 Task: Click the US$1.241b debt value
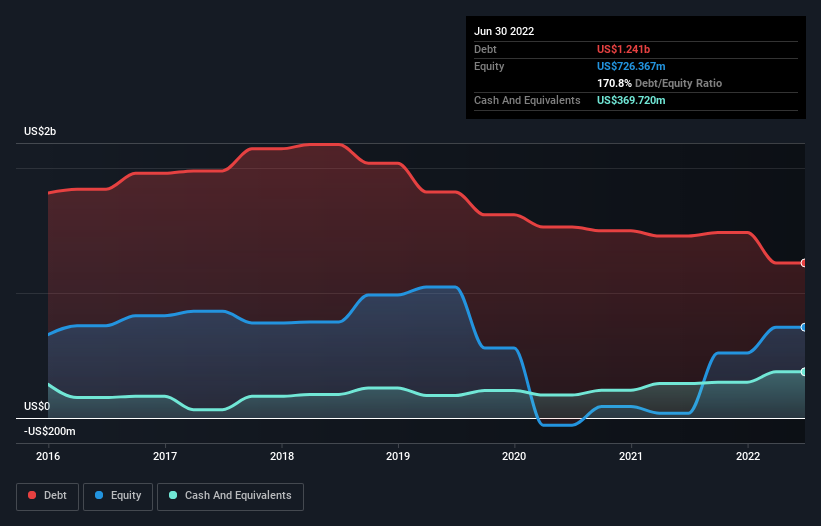coord(623,49)
